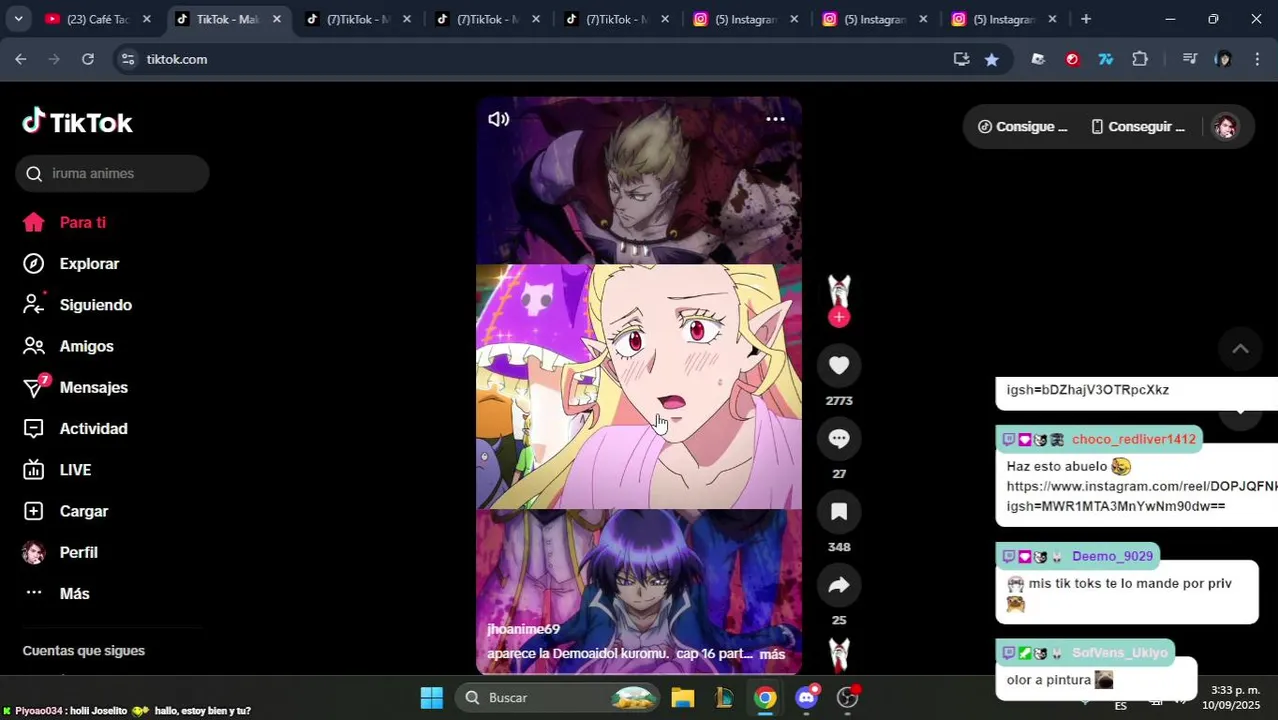Open OBS Studio from taskbar

848,698
